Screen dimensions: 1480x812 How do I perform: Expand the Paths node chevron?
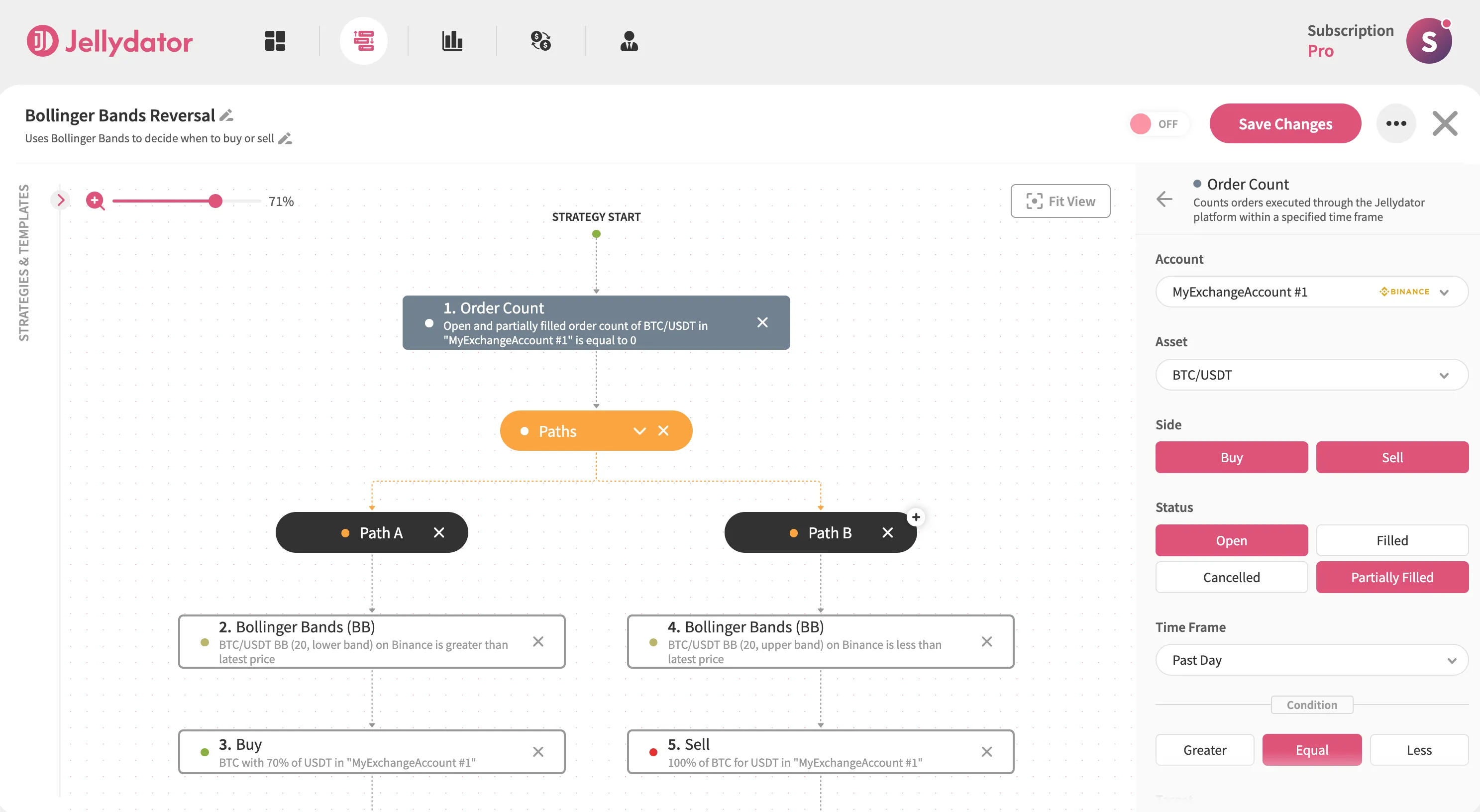coord(639,431)
